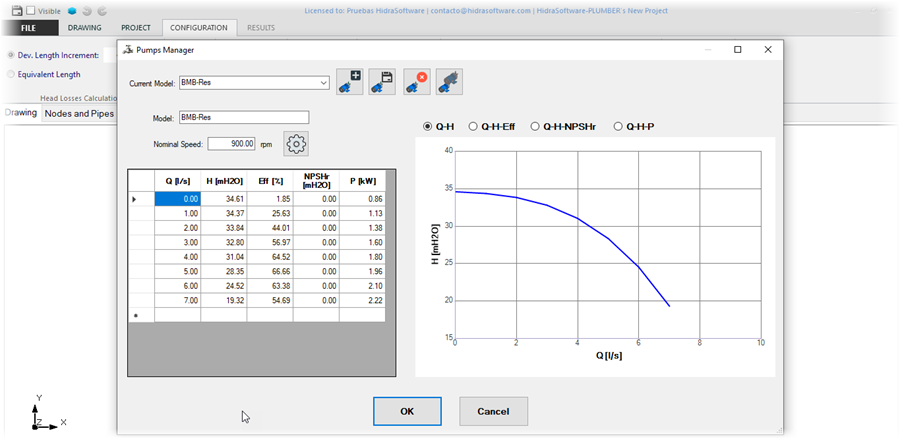
Task: Click the Q [l/s] column header
Action: coord(177,181)
